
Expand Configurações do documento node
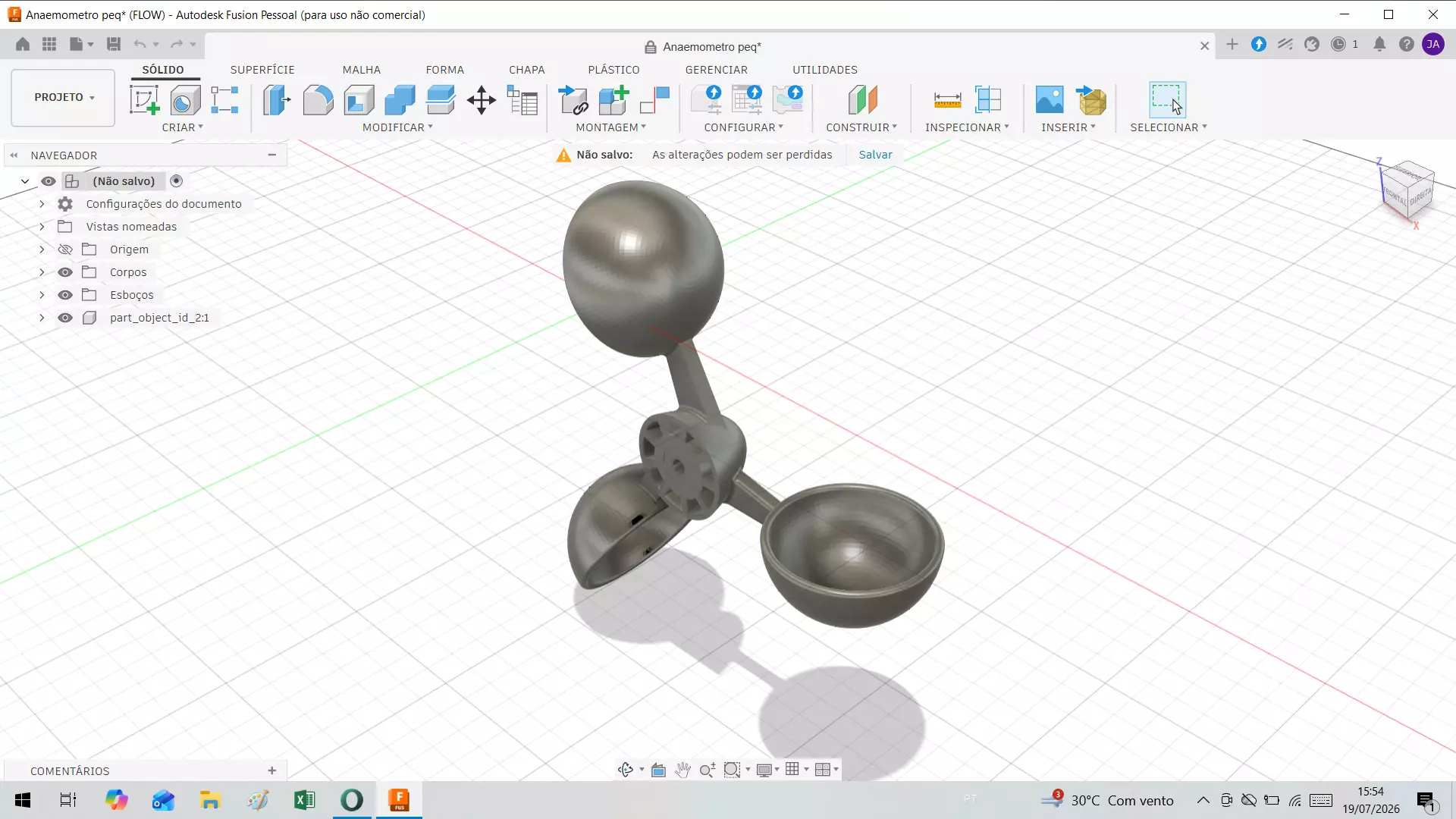42,204
